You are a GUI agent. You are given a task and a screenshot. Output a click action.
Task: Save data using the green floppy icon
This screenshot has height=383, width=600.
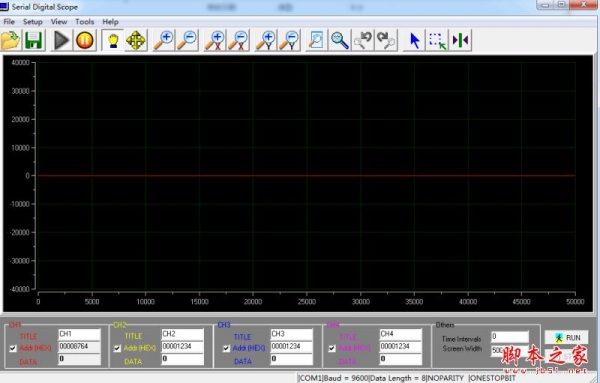pos(34,40)
